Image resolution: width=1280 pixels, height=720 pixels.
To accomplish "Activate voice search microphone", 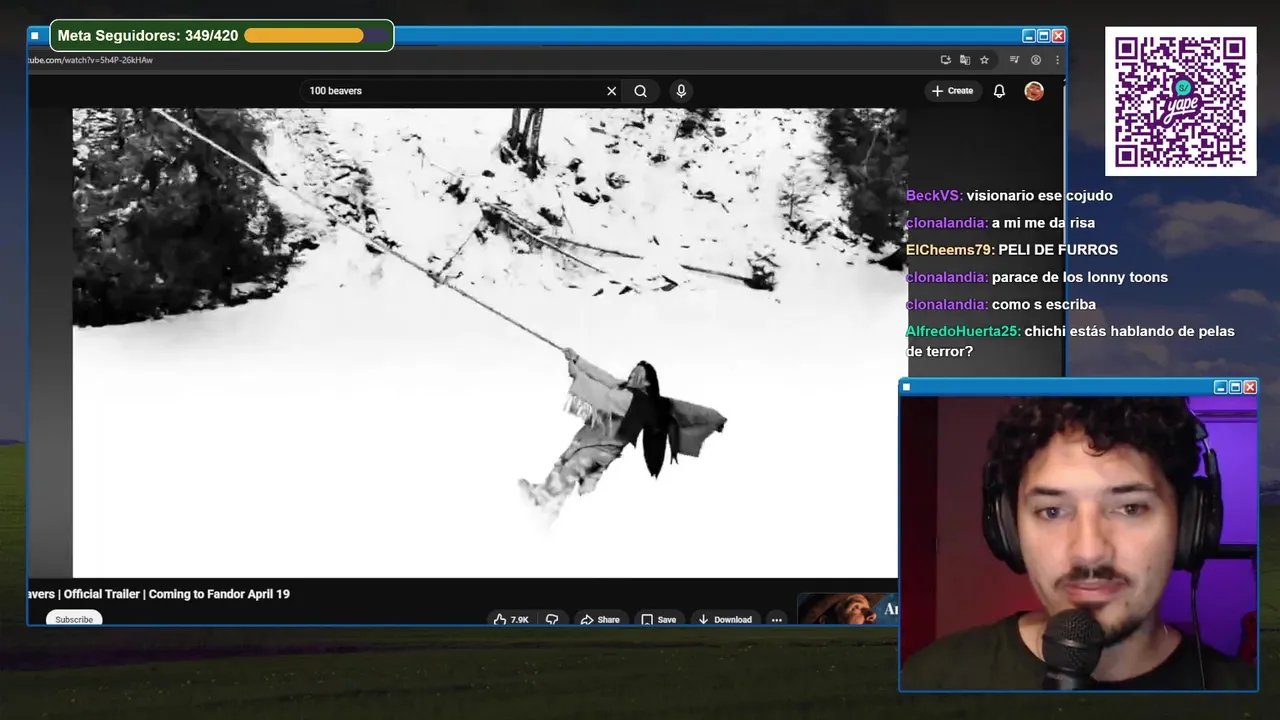I will (x=681, y=91).
